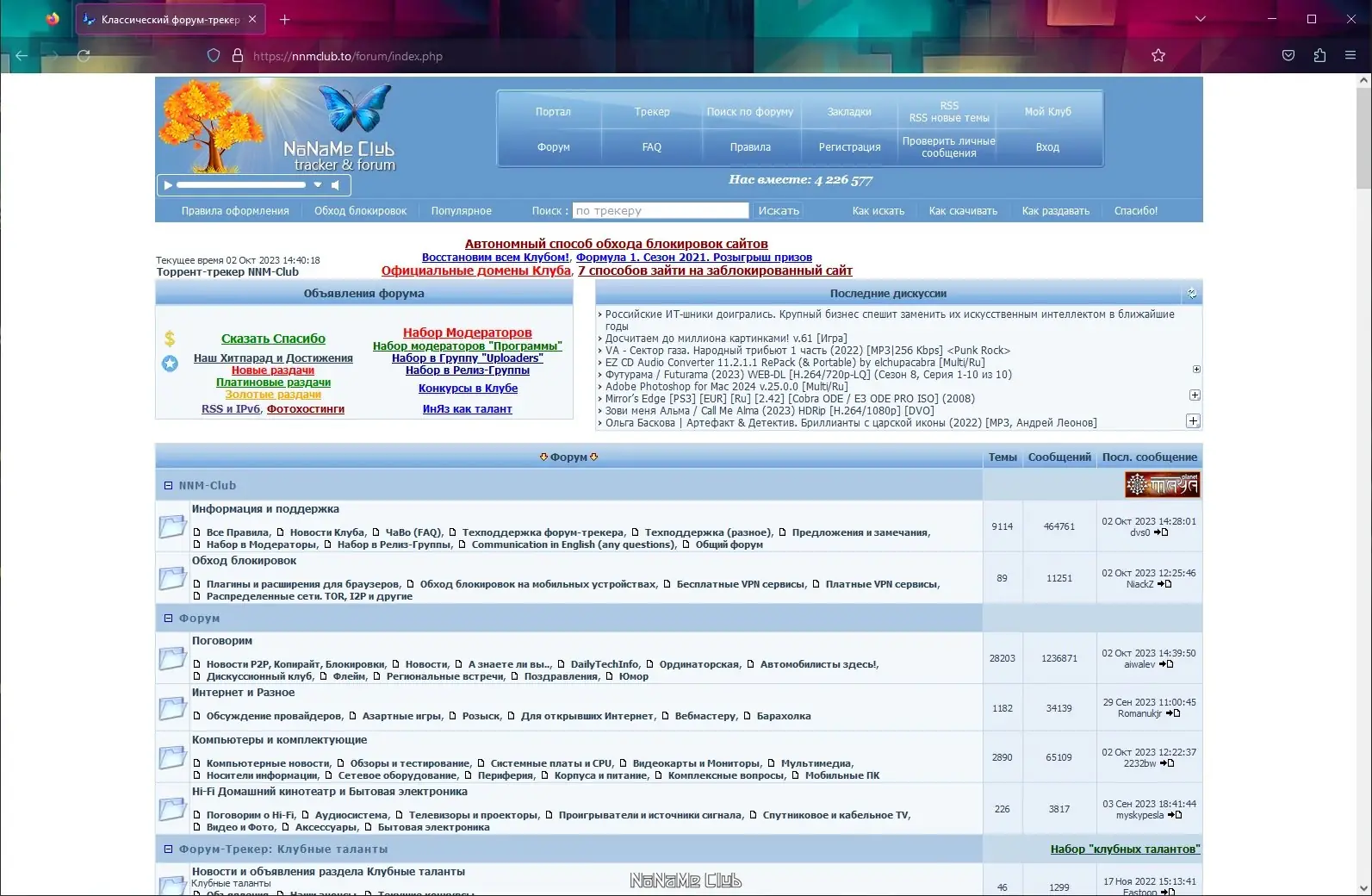Click the medium plus expander in discussions
Image resolution: width=1372 pixels, height=896 pixels.
click(1195, 395)
